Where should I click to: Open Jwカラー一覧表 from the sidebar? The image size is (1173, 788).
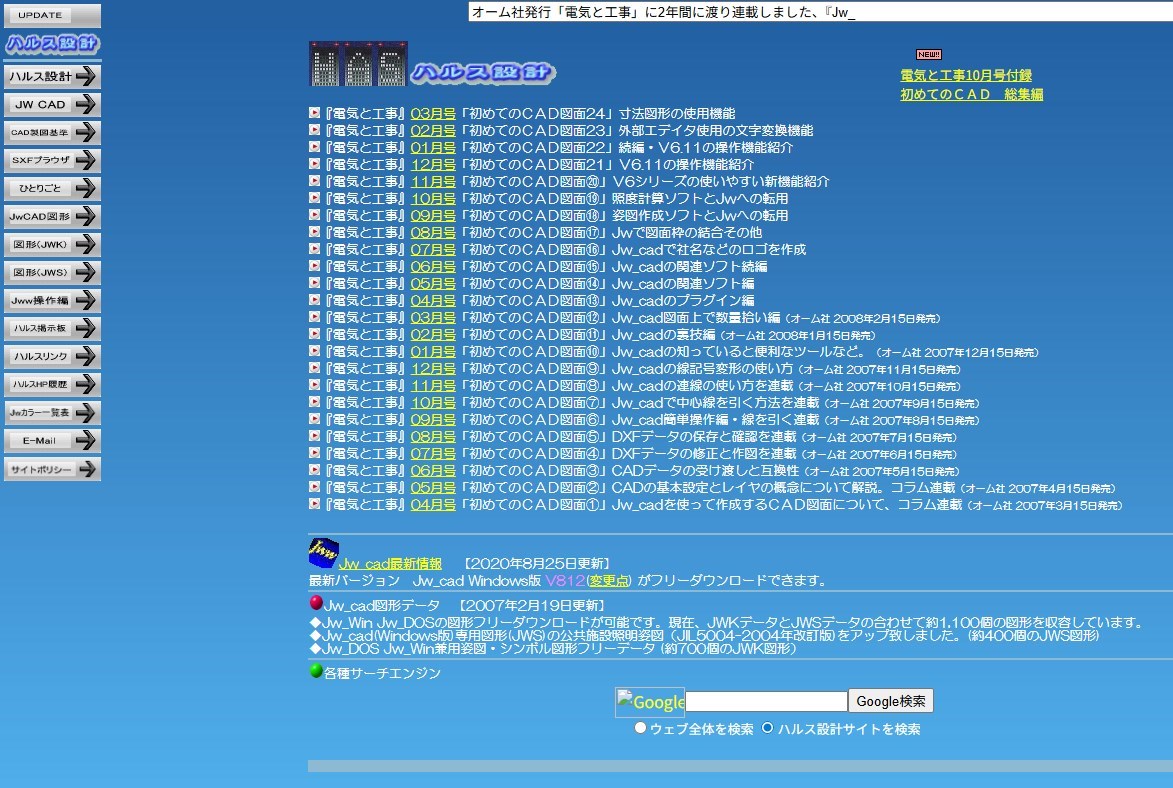pos(52,412)
